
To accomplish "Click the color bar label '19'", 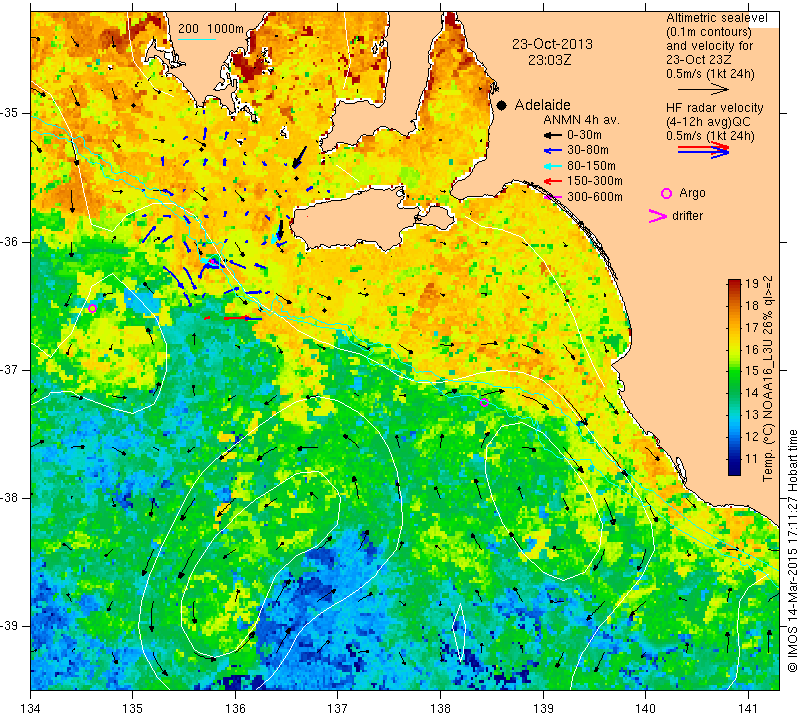I will 752,284.
